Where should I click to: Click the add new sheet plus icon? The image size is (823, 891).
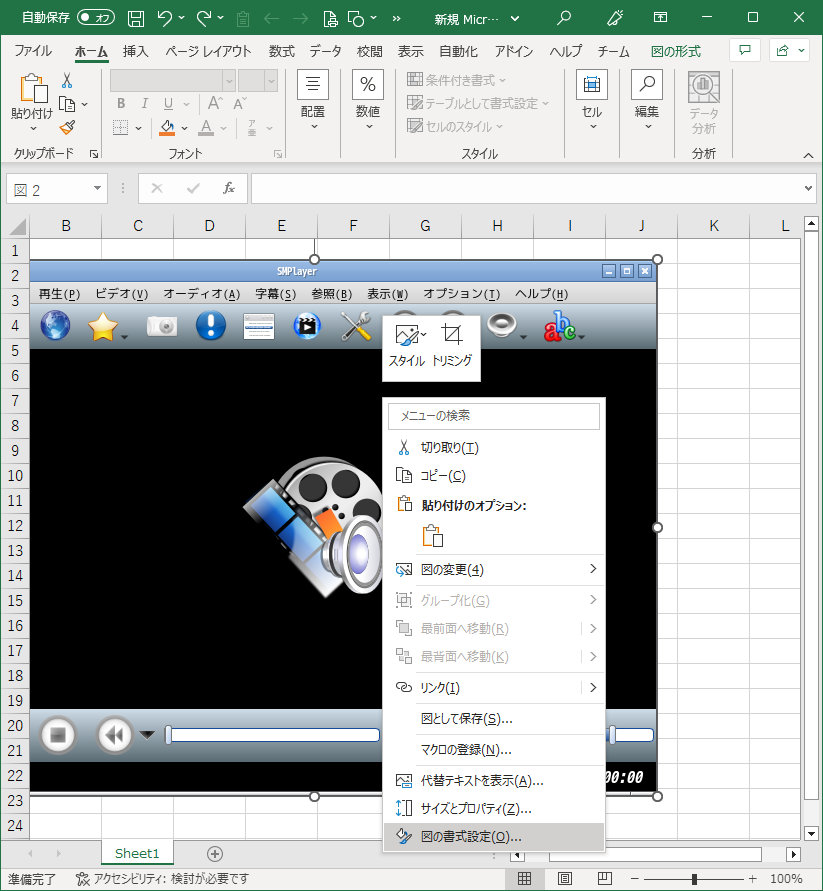(x=215, y=853)
